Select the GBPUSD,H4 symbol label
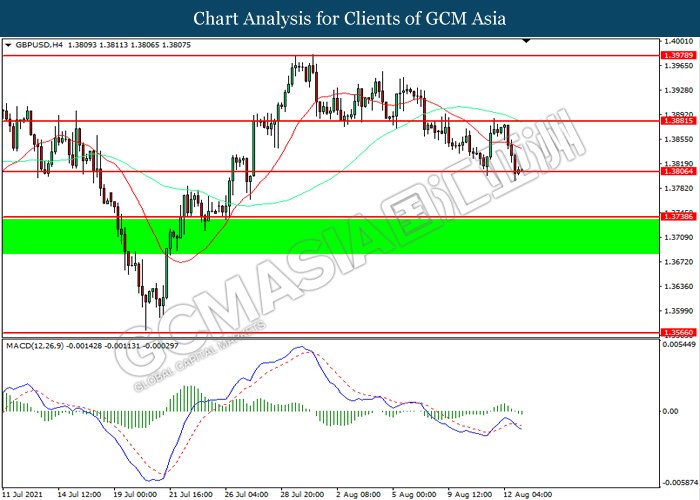The width and height of the screenshot is (700, 500). tap(39, 45)
